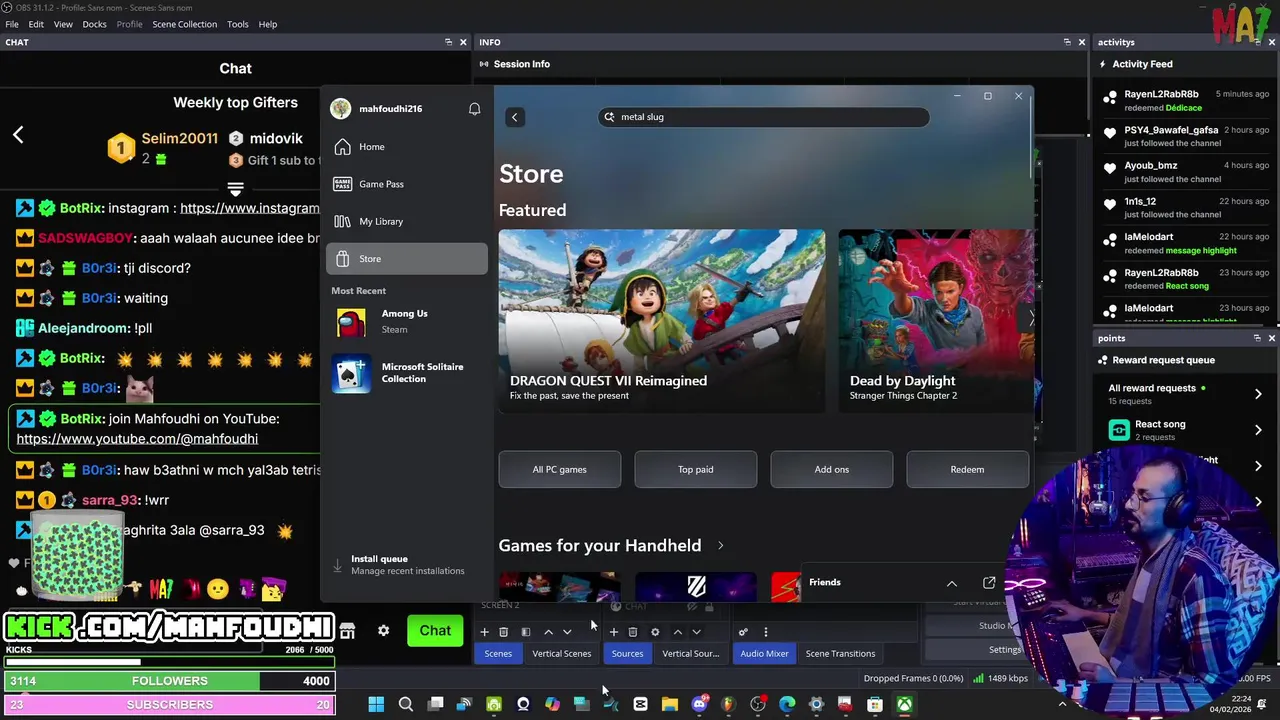The height and width of the screenshot is (720, 1280).
Task: Open Home in Xbox sidebar
Action: click(407, 147)
